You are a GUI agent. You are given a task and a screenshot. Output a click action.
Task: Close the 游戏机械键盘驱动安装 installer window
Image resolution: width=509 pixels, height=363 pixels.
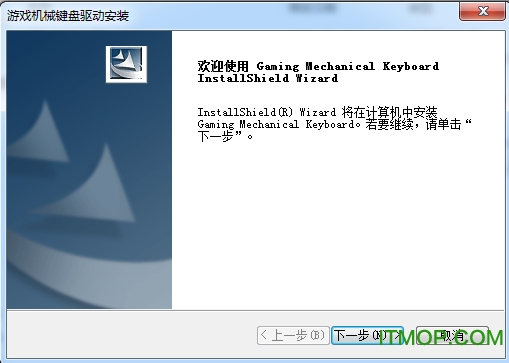click(x=482, y=11)
